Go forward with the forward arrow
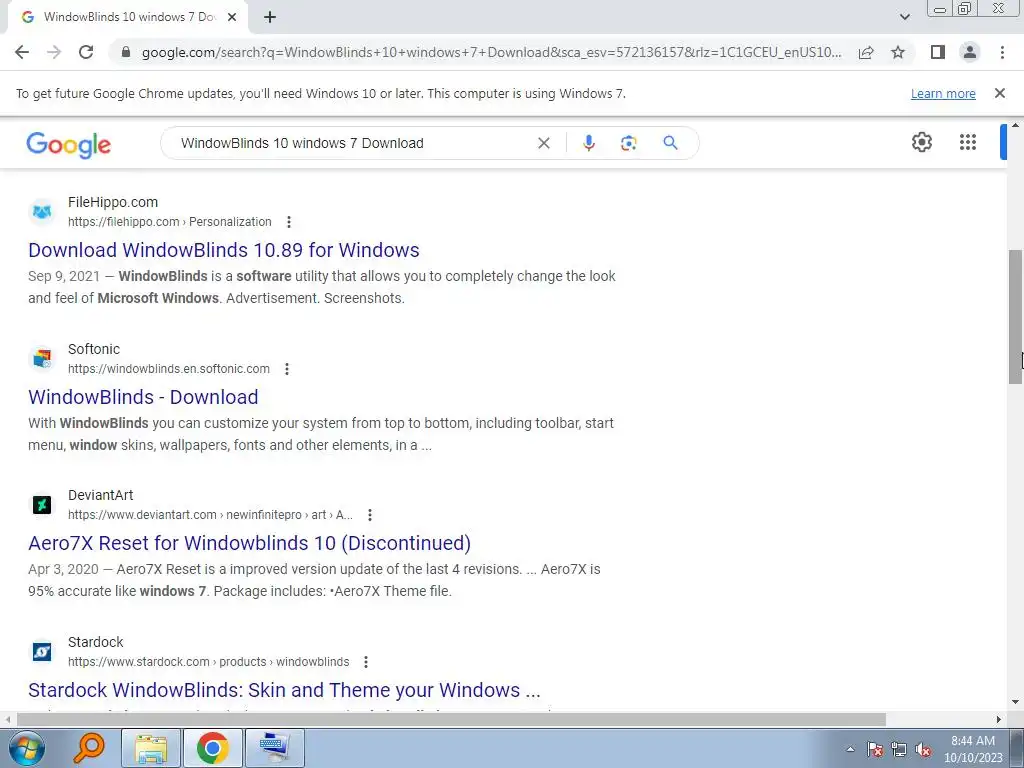This screenshot has height=768, width=1024. click(x=54, y=52)
